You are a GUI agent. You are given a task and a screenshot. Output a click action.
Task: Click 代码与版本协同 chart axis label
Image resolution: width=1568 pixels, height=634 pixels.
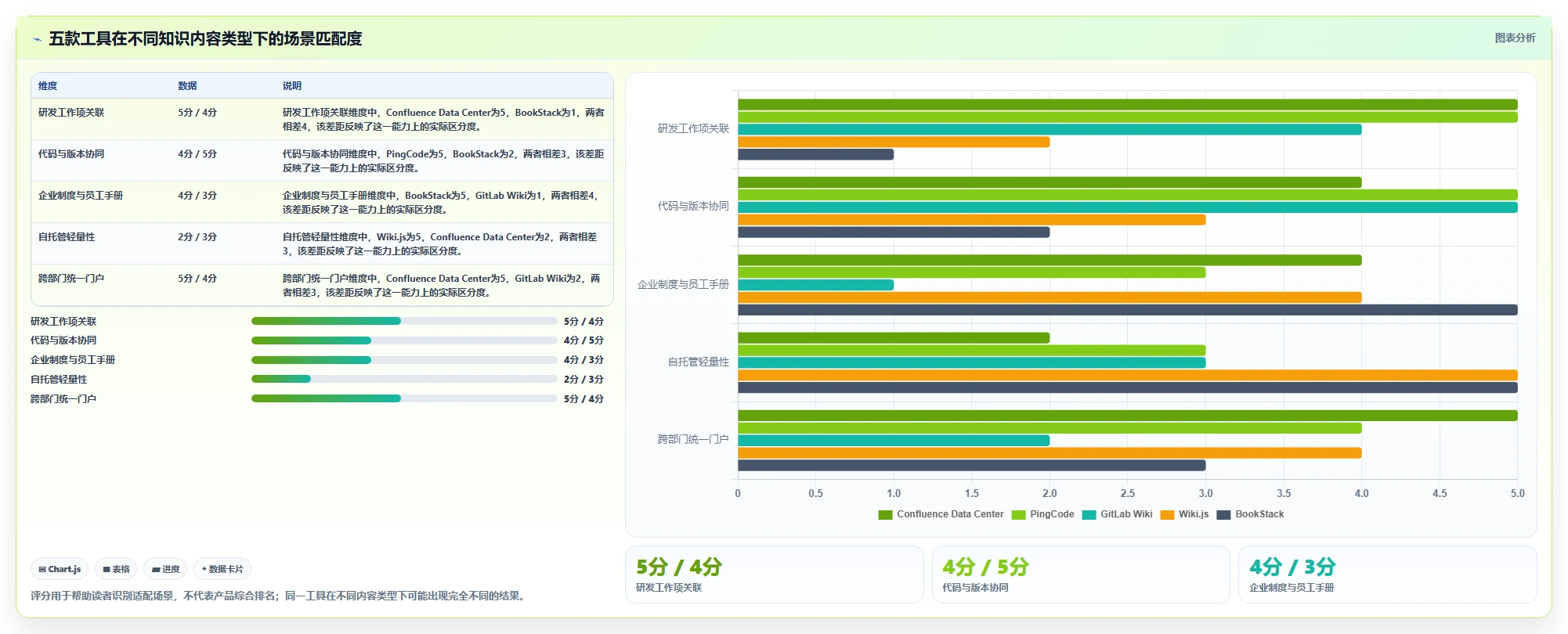693,206
